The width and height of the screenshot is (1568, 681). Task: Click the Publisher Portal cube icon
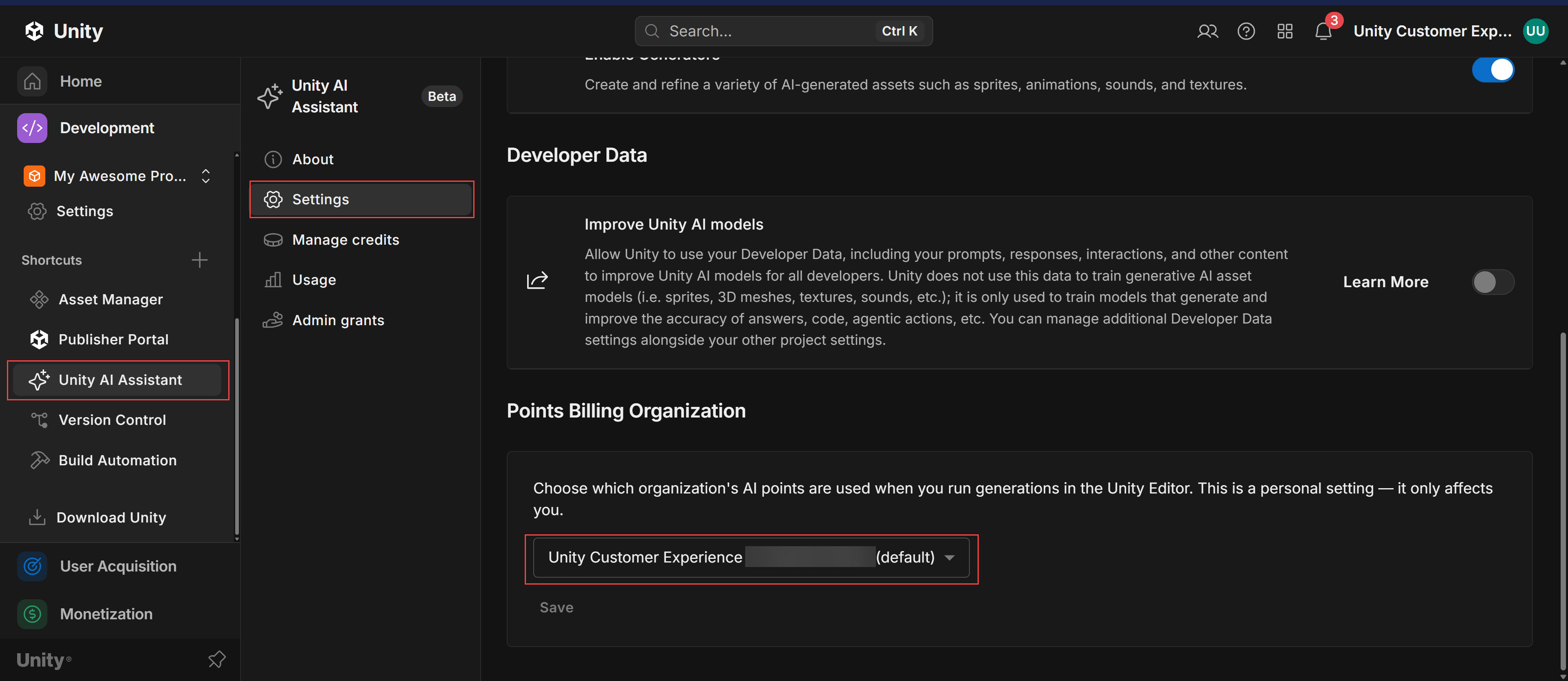(40, 339)
